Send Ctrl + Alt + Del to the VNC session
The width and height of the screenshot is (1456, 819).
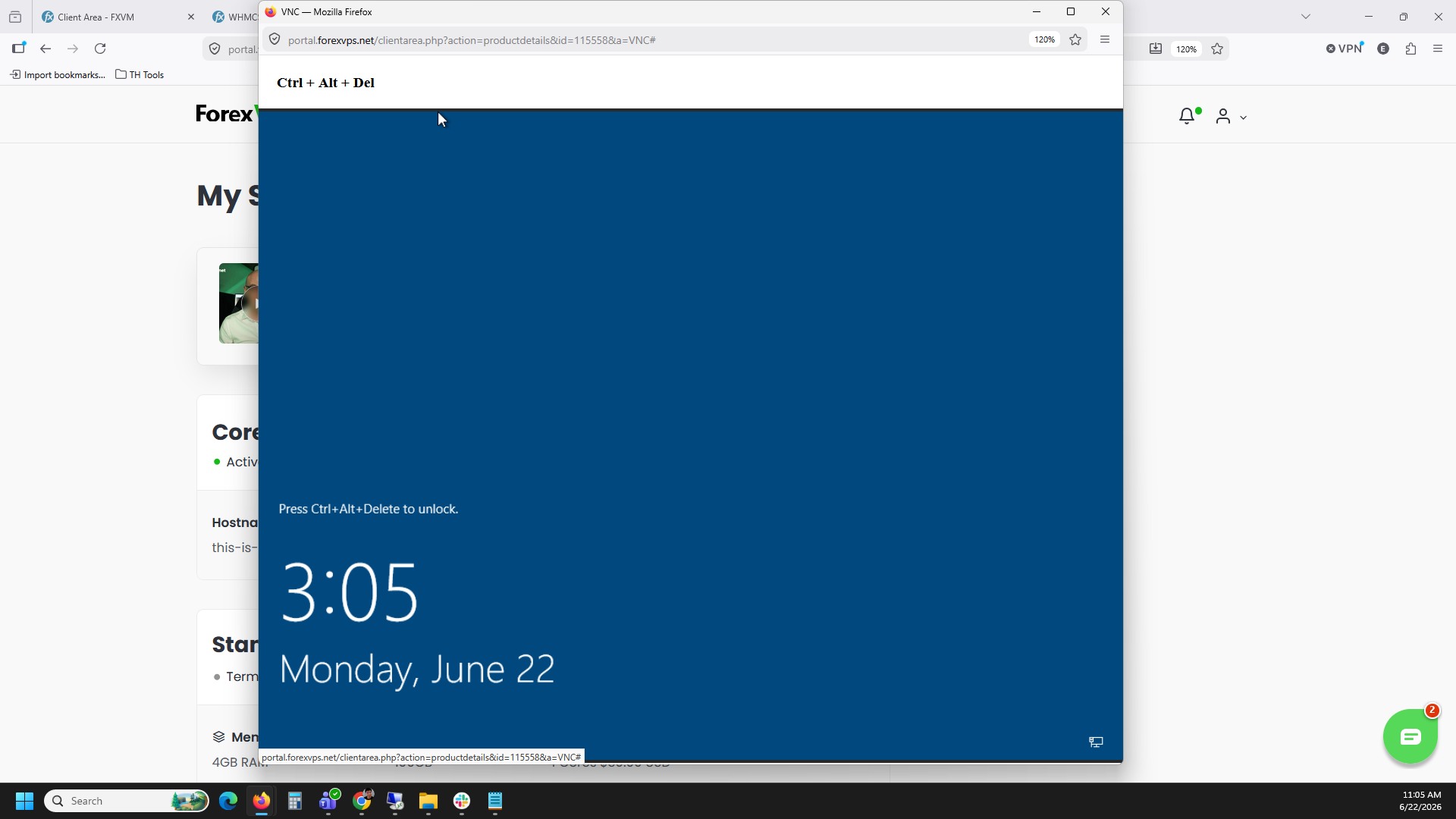[325, 83]
